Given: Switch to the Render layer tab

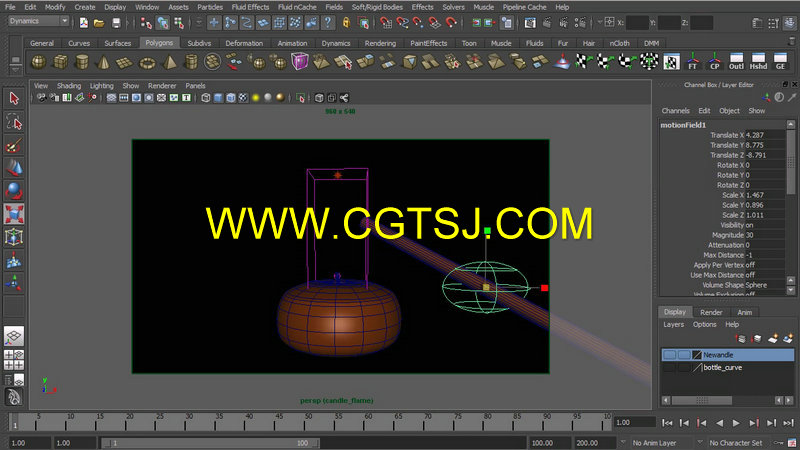Looking at the screenshot, I should 711,312.
